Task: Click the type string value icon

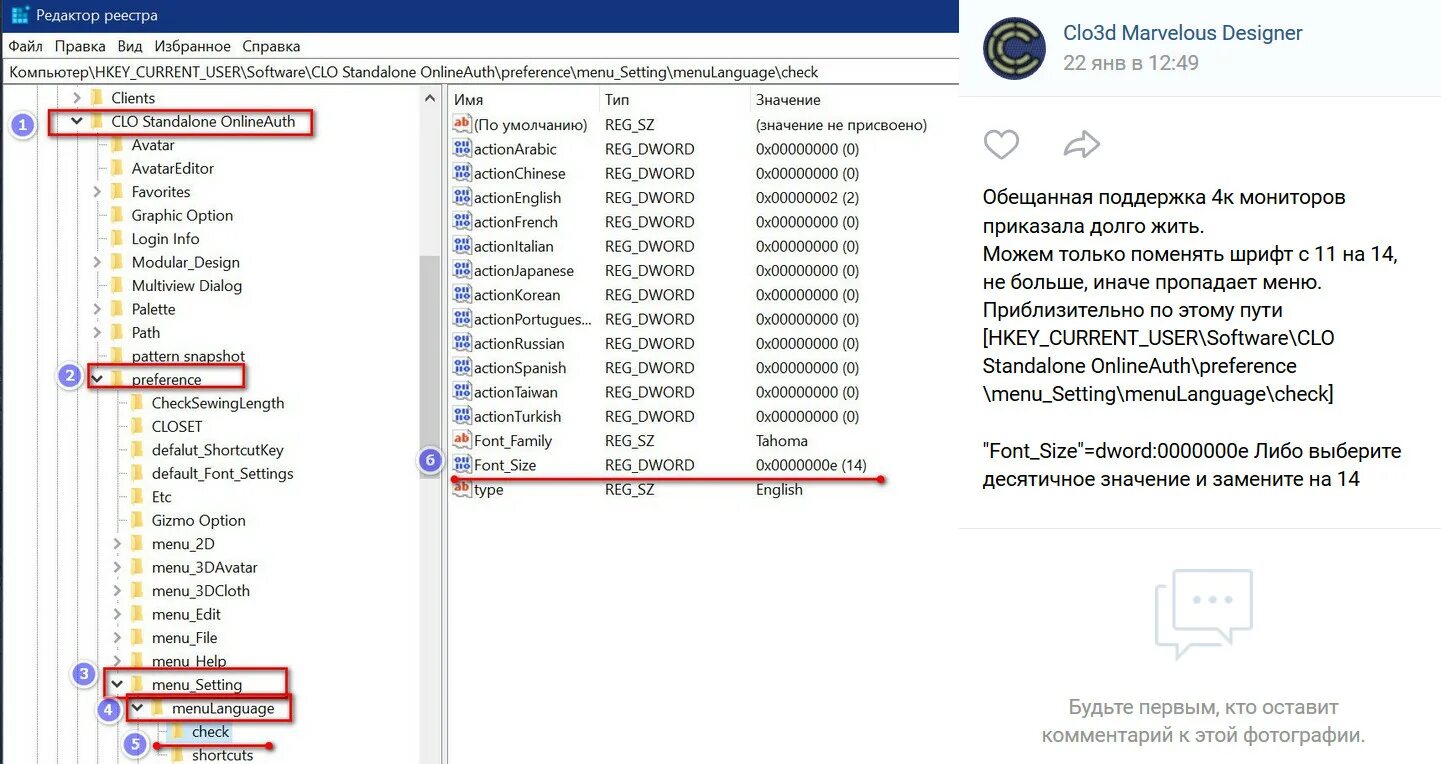Action: tap(462, 489)
